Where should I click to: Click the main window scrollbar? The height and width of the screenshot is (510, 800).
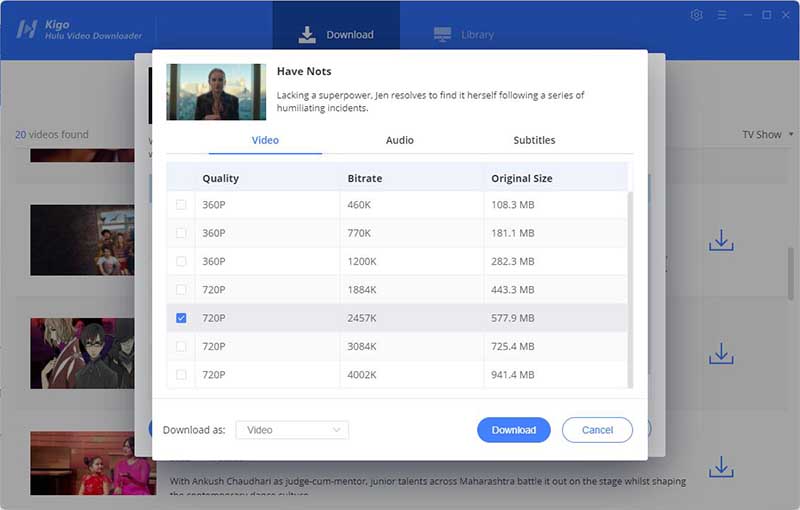pyautogui.click(x=791, y=273)
